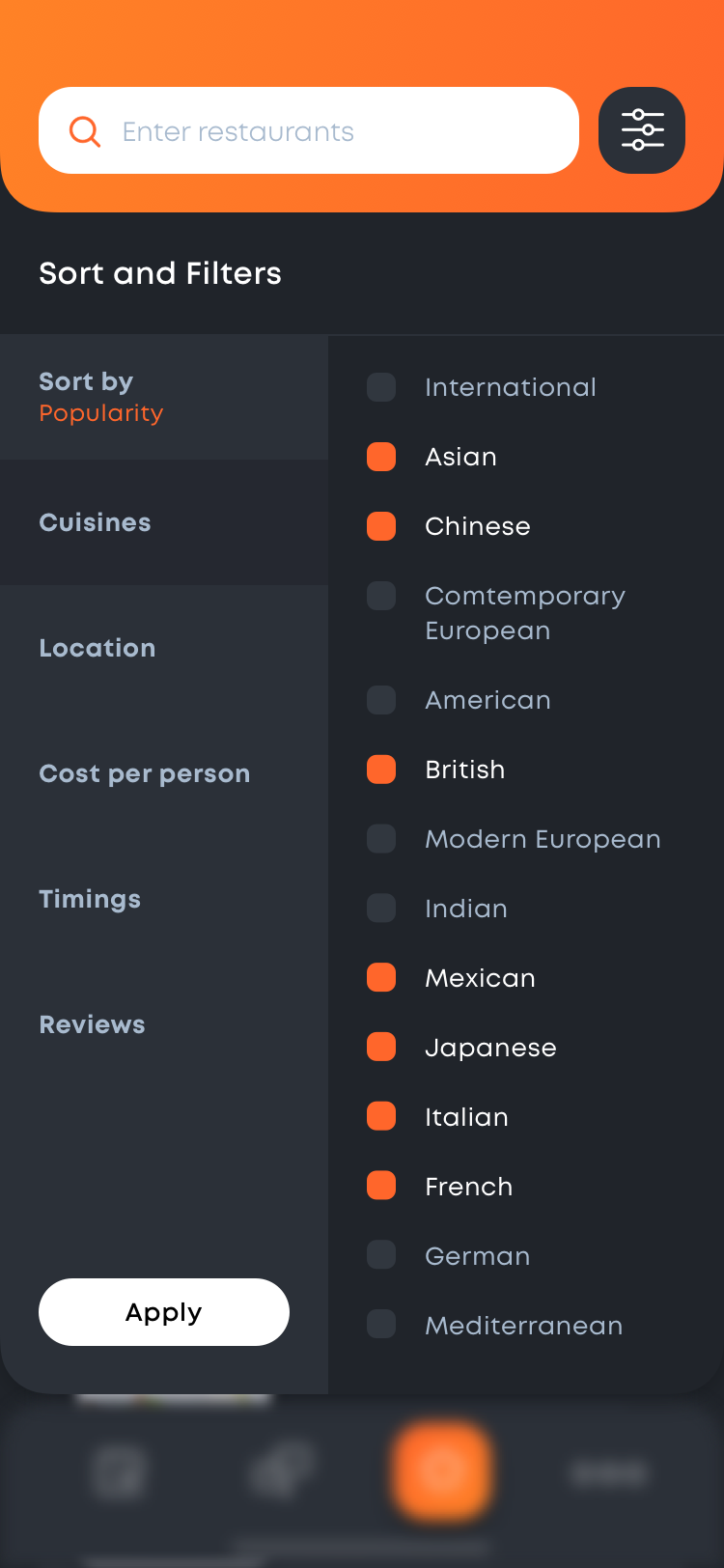Image resolution: width=724 pixels, height=1568 pixels.
Task: Open the Cost per person tab
Action: 164,773
